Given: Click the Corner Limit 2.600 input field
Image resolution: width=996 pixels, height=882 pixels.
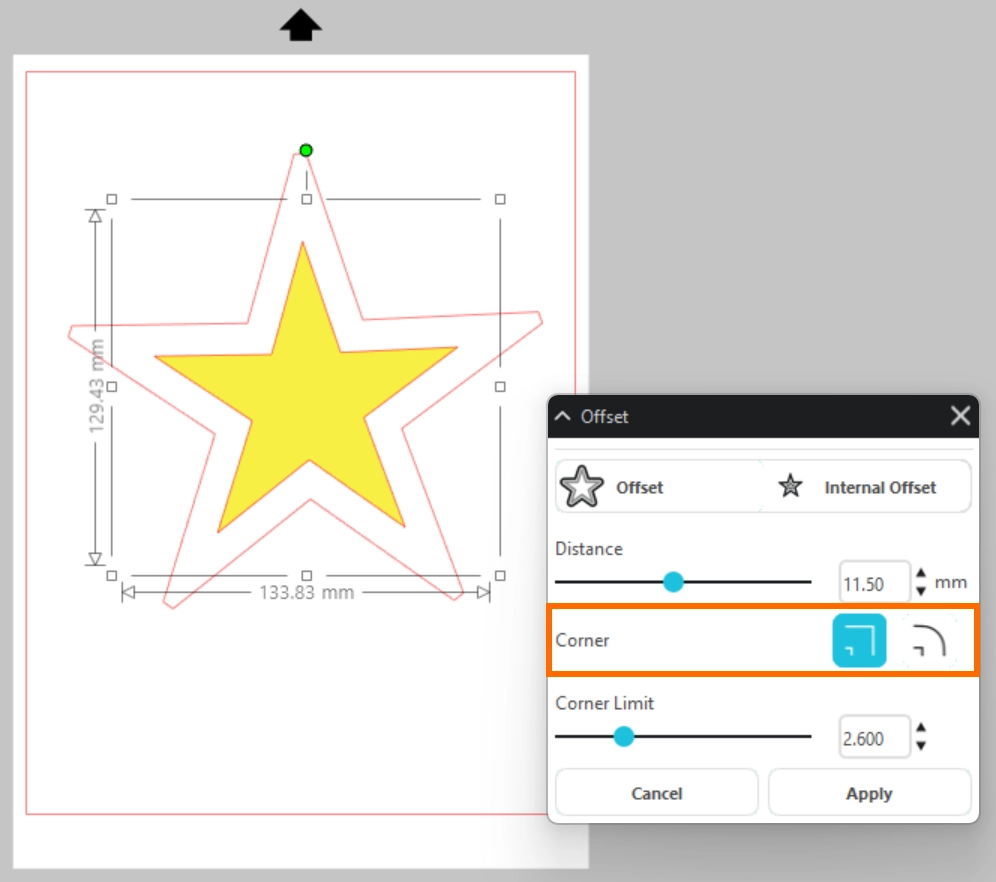Looking at the screenshot, I should [x=873, y=738].
